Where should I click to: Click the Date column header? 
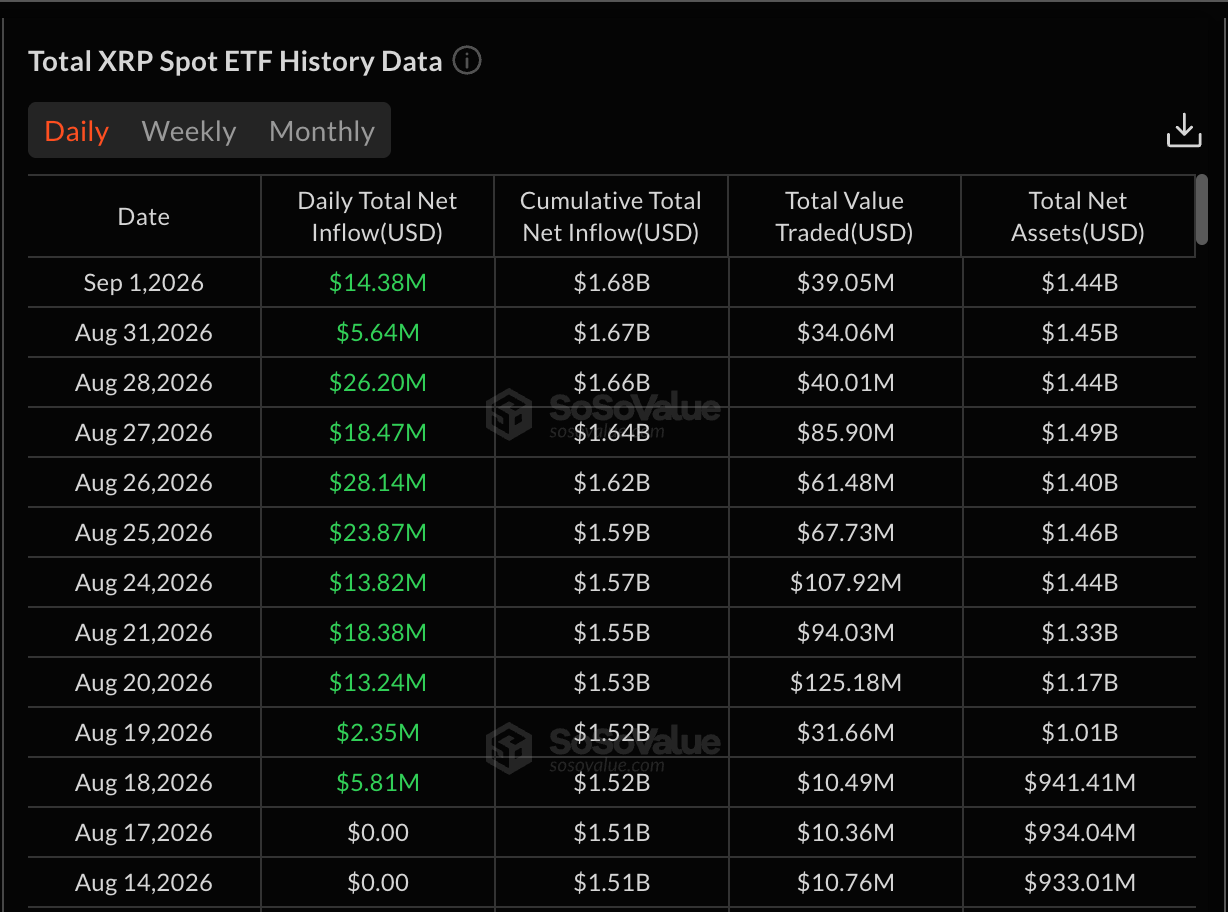[x=144, y=217]
